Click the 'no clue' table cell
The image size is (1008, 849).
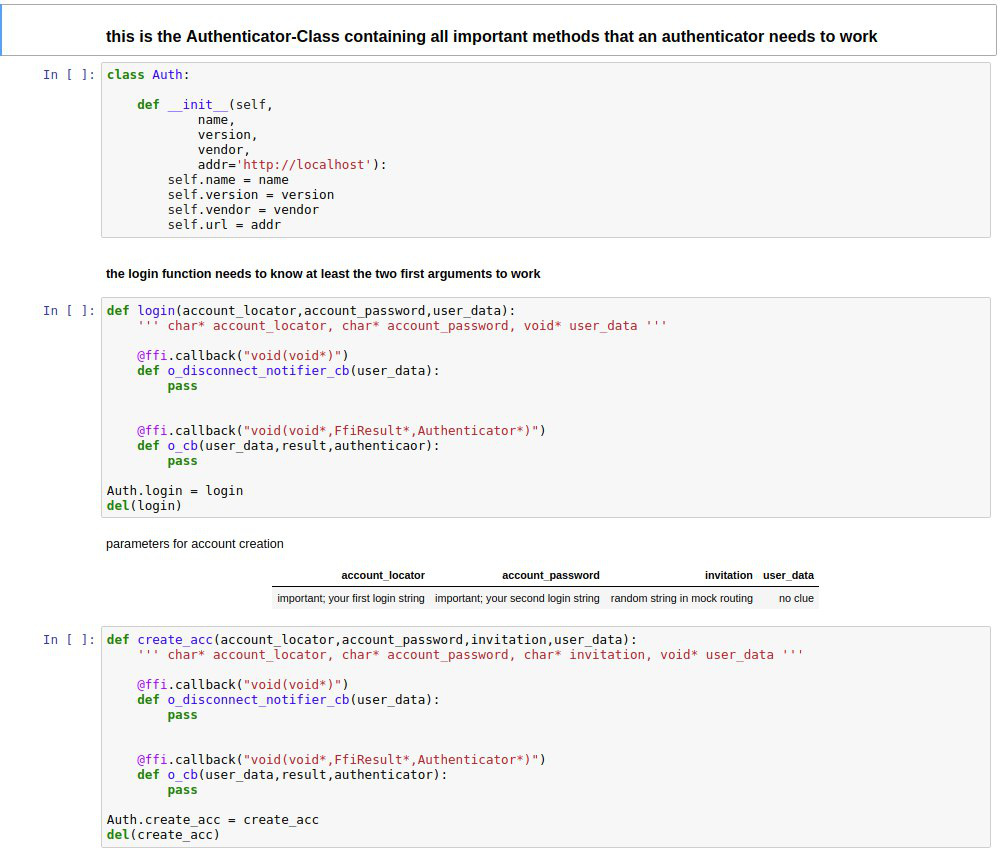(x=797, y=598)
